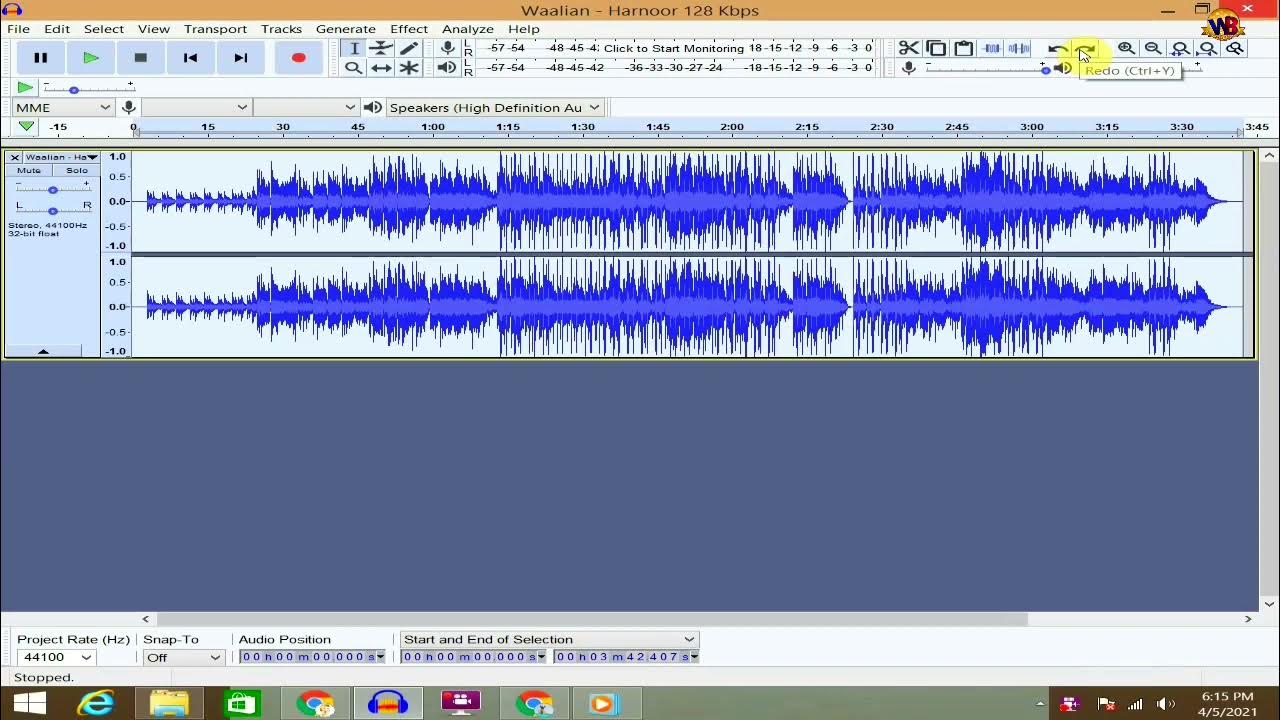Adjust the Waalian track pan slider
Image resolution: width=1280 pixels, height=720 pixels.
pos(52,208)
